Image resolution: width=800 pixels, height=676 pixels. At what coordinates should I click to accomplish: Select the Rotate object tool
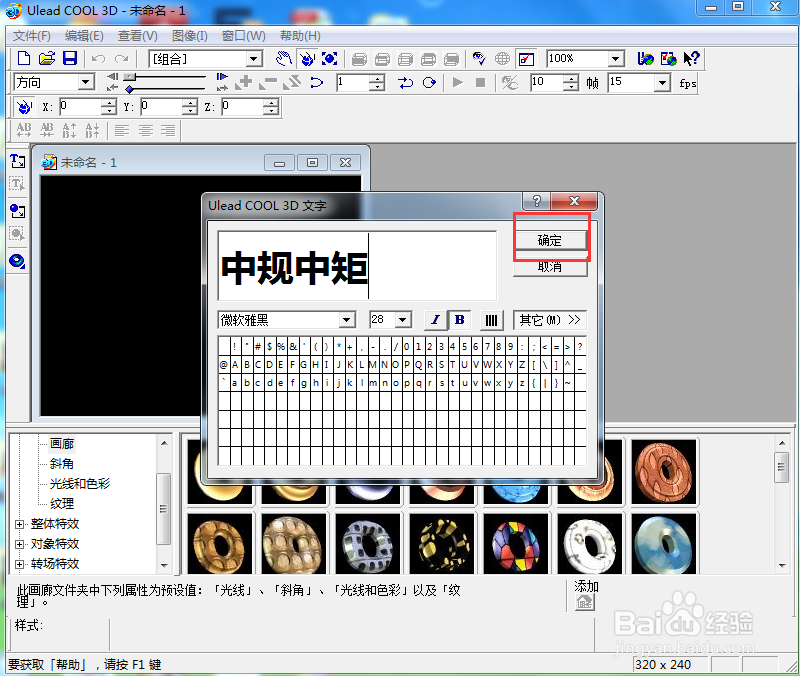(x=307, y=59)
